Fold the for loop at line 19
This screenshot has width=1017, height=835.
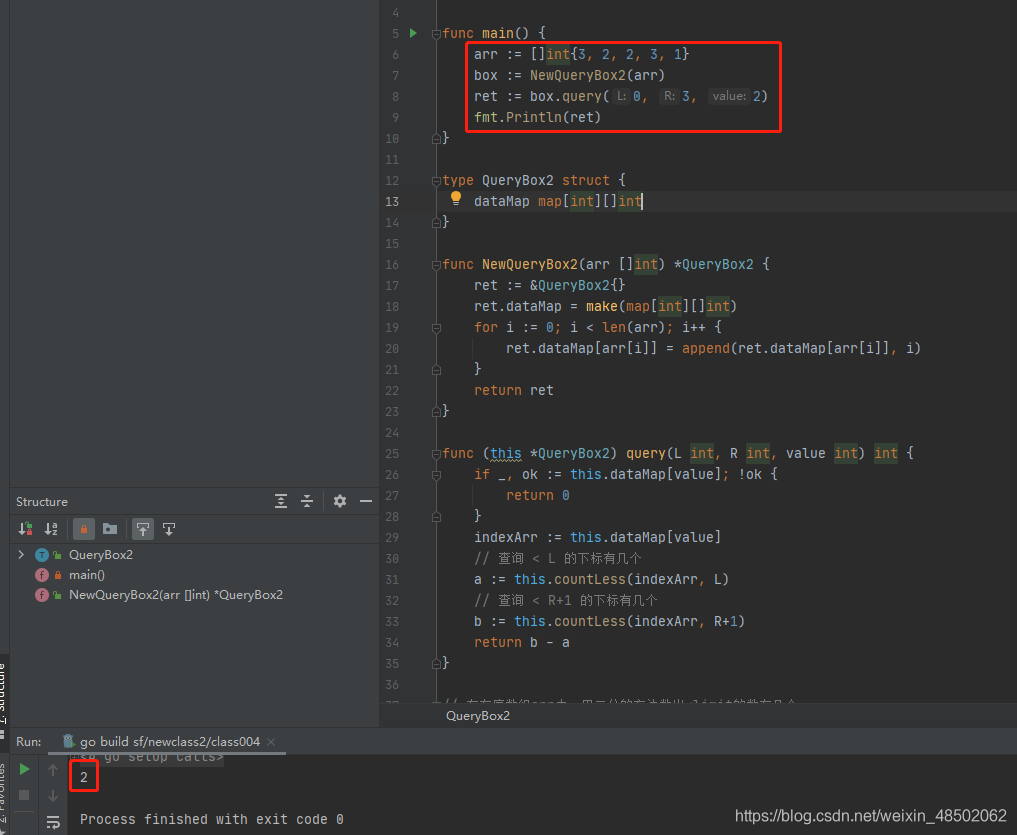tap(437, 328)
